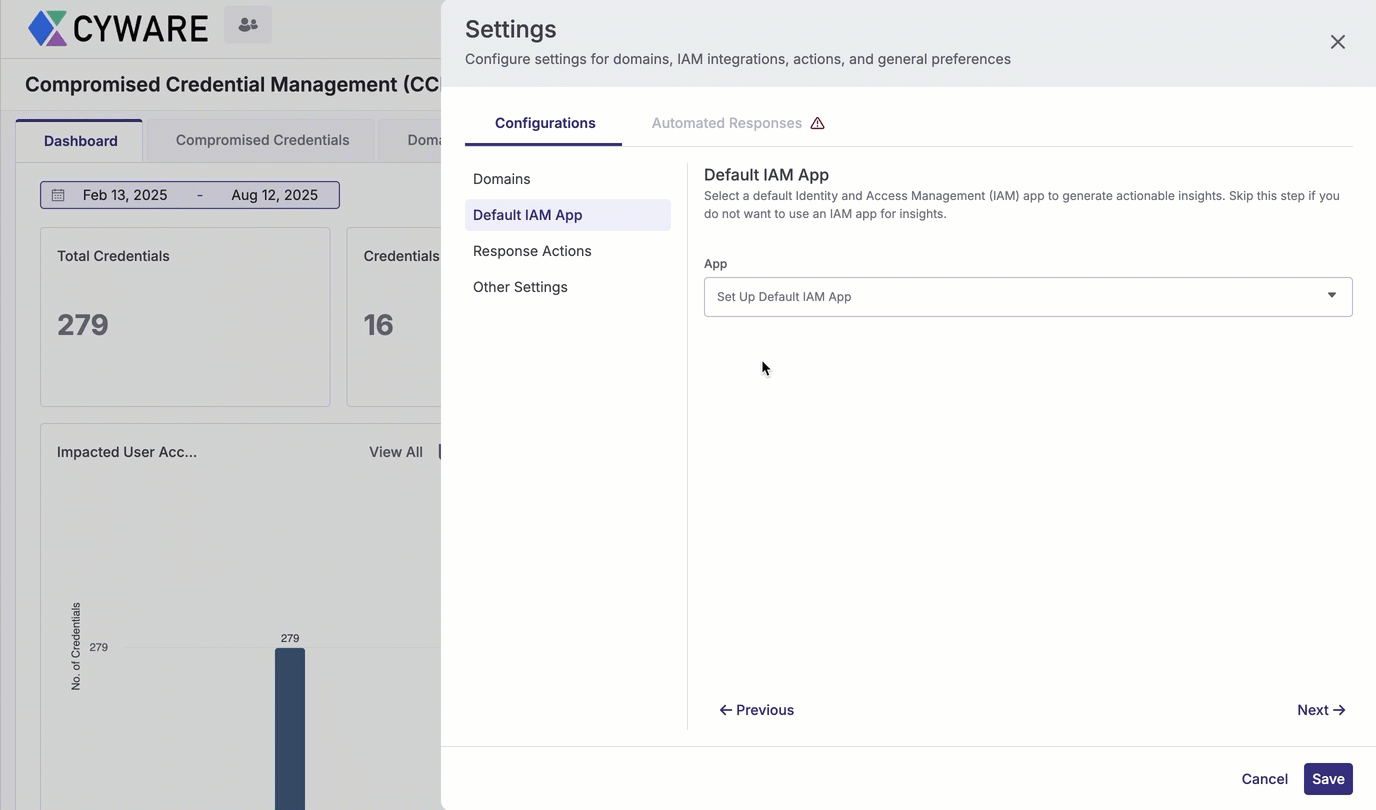Switch to the Automated Responses tab
This screenshot has width=1376, height=810.
726,123
